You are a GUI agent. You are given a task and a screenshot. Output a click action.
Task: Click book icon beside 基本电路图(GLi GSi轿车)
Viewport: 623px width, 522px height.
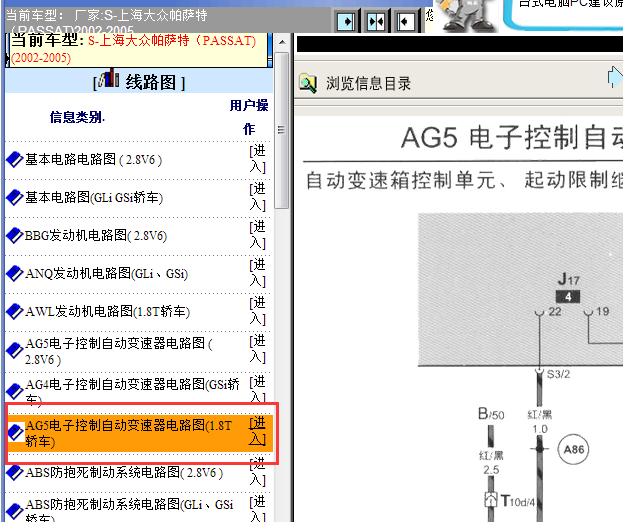pos(15,197)
